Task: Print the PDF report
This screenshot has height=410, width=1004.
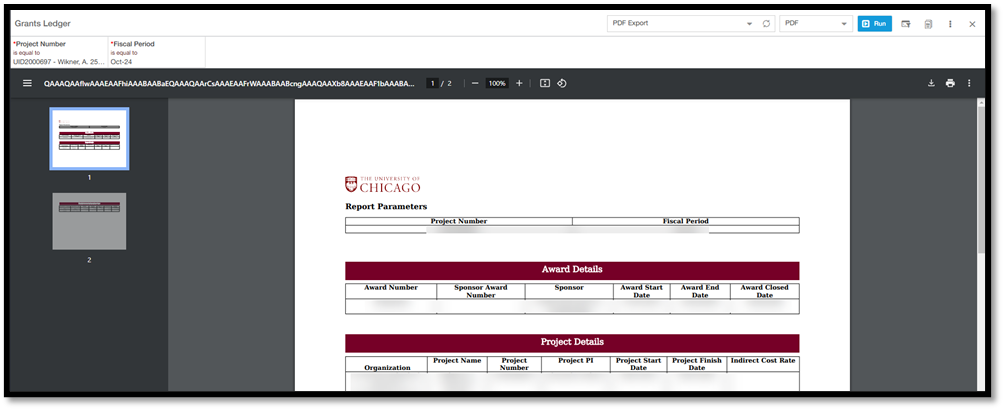Action: point(950,83)
